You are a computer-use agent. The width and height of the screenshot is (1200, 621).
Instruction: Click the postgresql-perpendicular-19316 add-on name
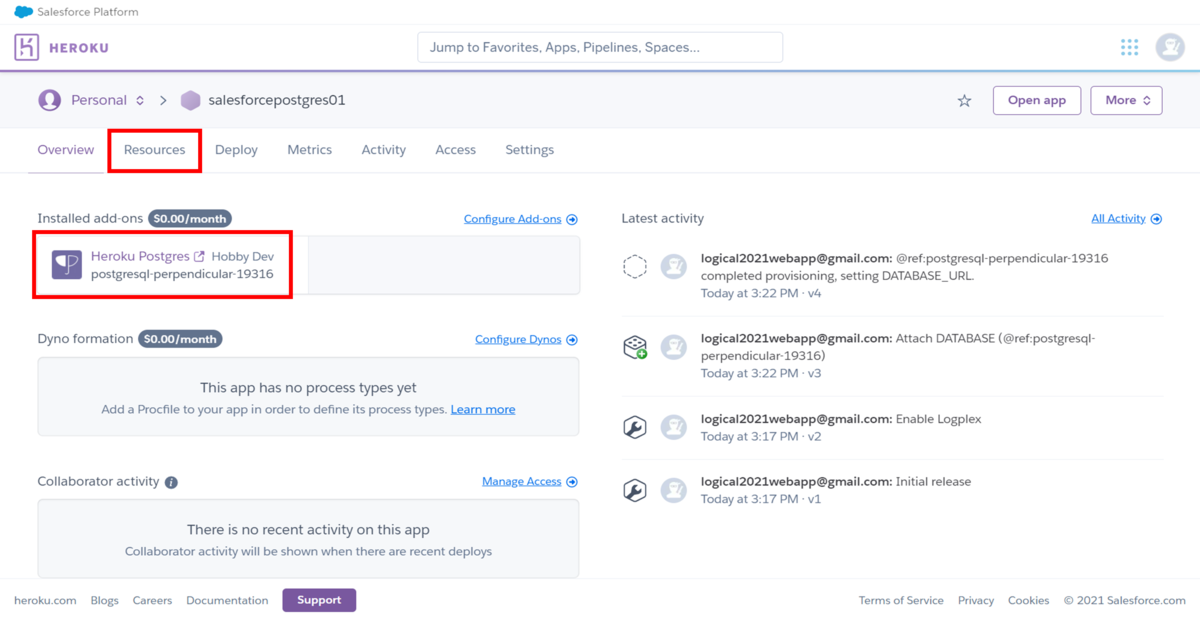point(182,274)
